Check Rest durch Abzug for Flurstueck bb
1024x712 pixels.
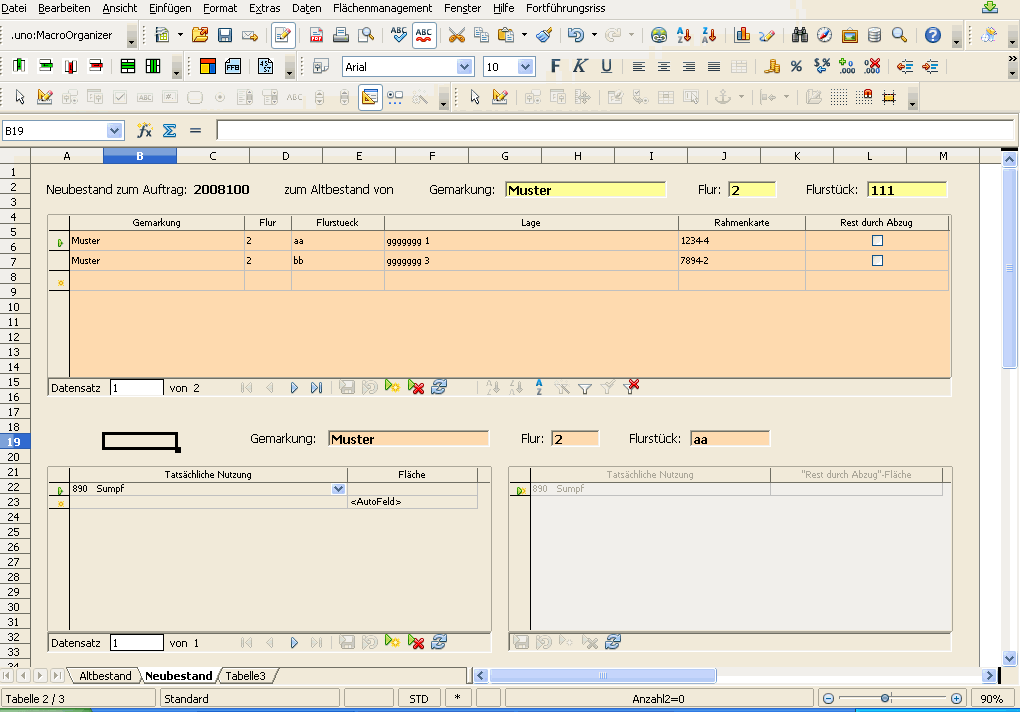pyautogui.click(x=877, y=261)
